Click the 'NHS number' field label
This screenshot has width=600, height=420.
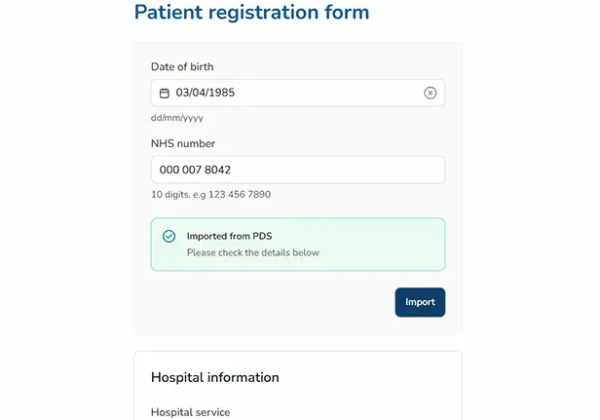(183, 144)
